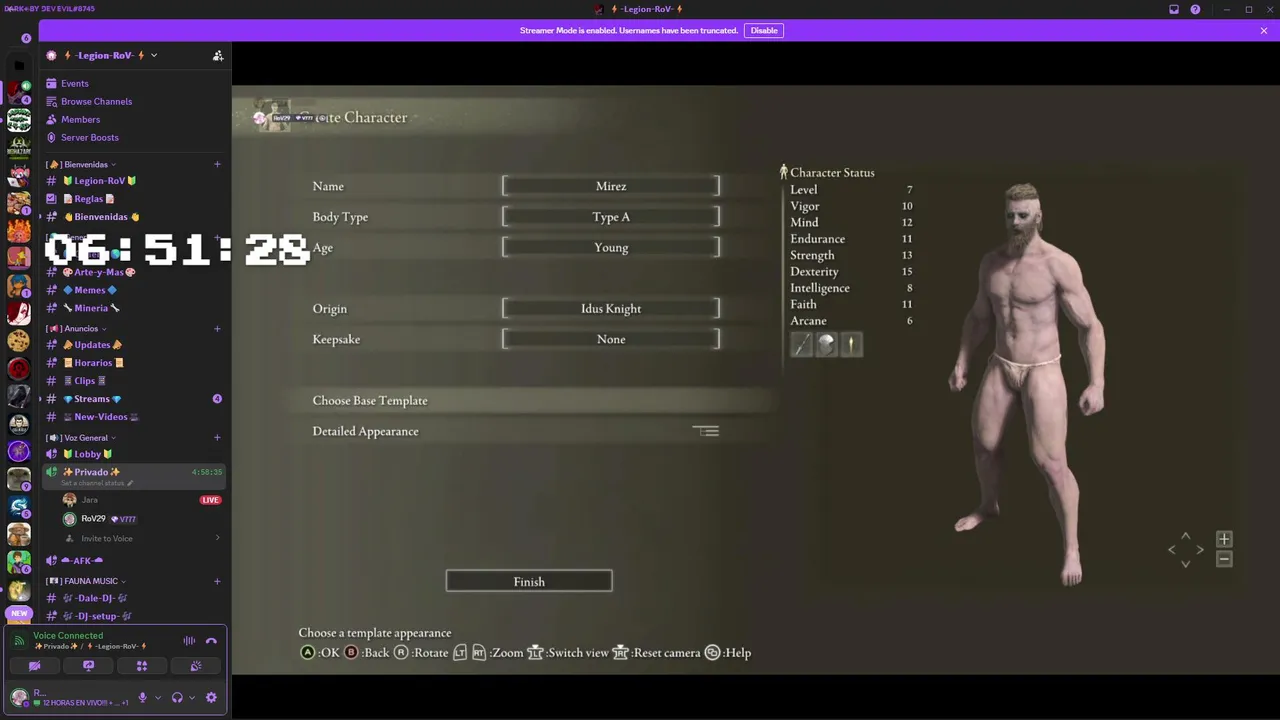This screenshot has height=720, width=1280.
Task: Open the -Dale-DJ- channel
Action: tap(94, 598)
